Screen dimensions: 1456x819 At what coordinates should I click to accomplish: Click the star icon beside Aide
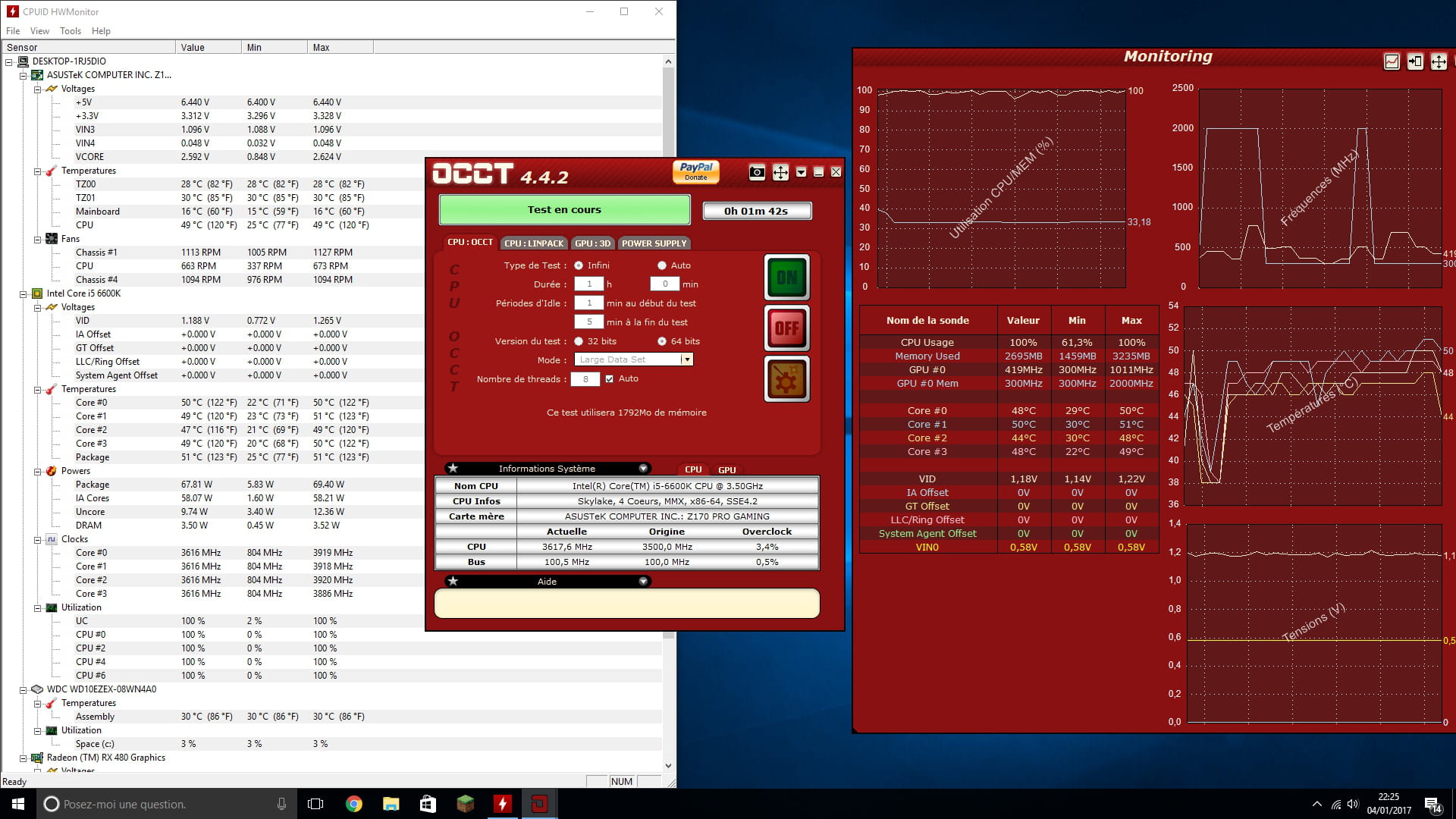tap(453, 582)
